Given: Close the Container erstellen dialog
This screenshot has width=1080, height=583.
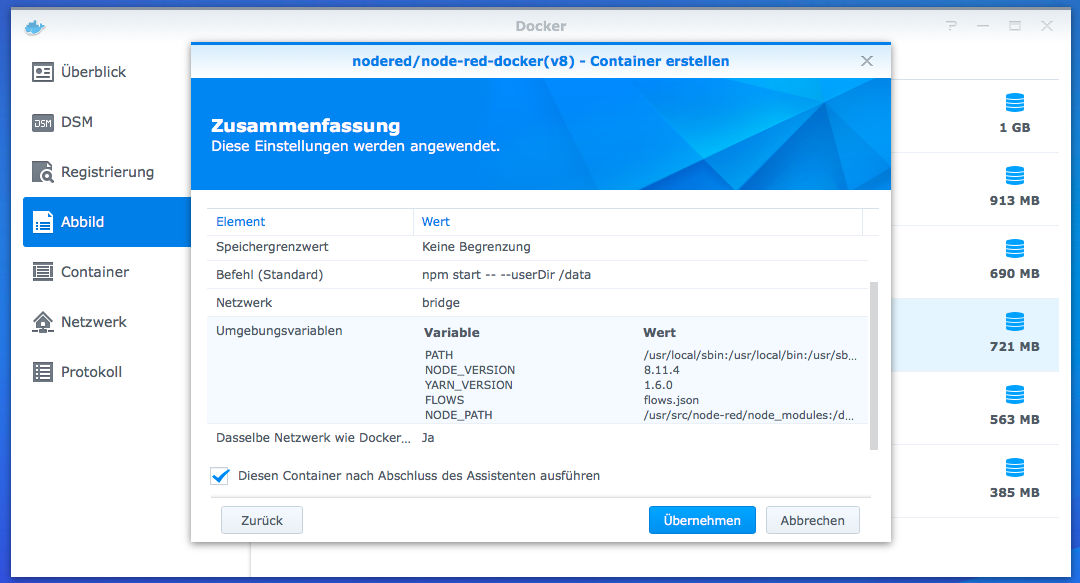Looking at the screenshot, I should pyautogui.click(x=866, y=61).
